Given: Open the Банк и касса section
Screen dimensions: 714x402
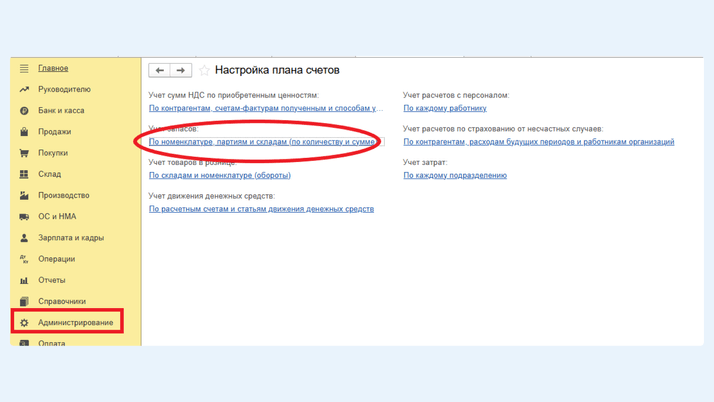Looking at the screenshot, I should point(61,111).
